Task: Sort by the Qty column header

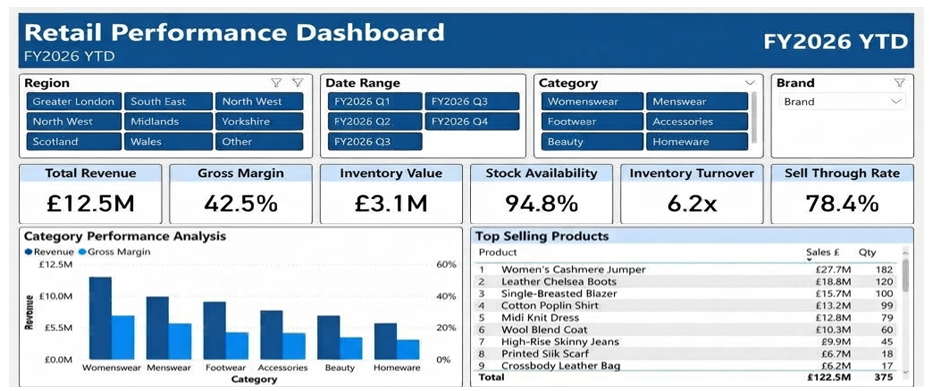Action: tap(867, 252)
